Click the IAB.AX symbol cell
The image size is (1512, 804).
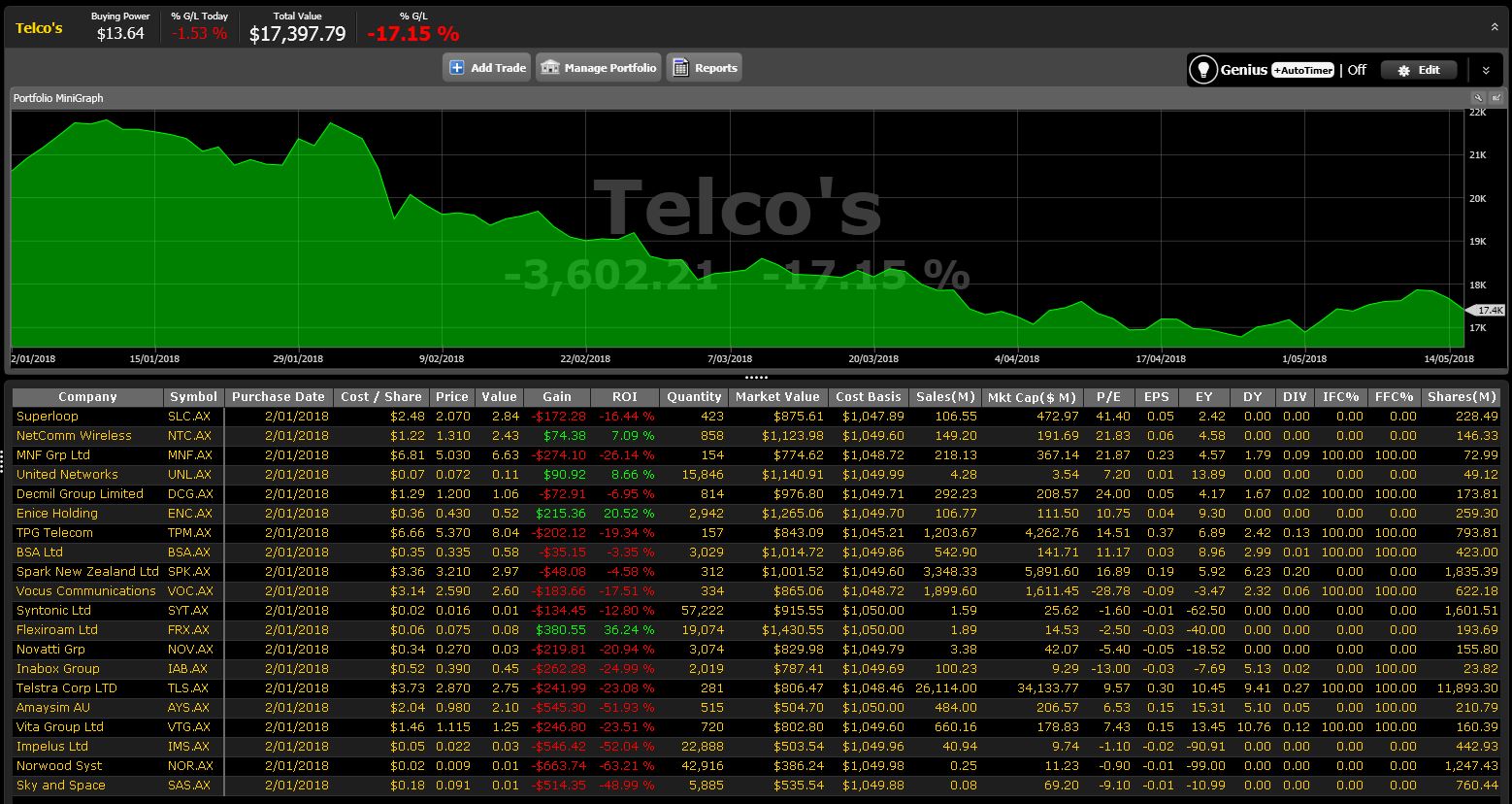[x=194, y=668]
